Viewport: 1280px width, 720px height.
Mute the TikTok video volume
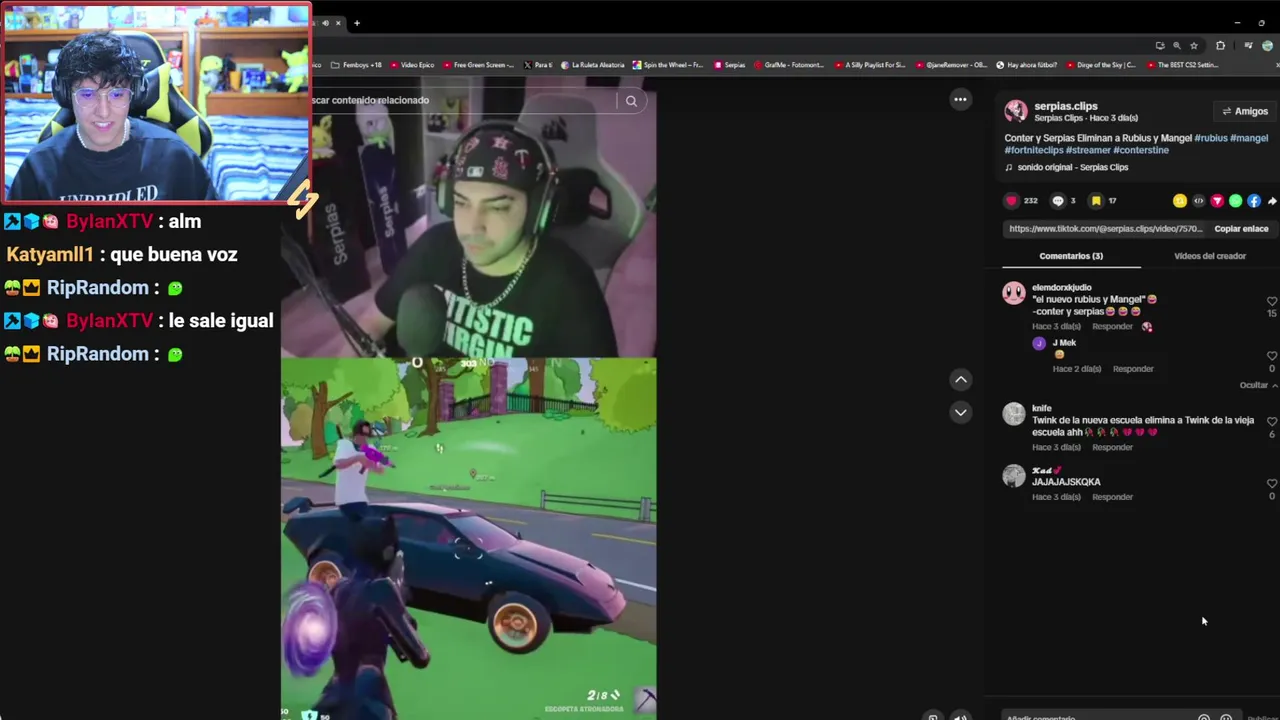pos(960,716)
